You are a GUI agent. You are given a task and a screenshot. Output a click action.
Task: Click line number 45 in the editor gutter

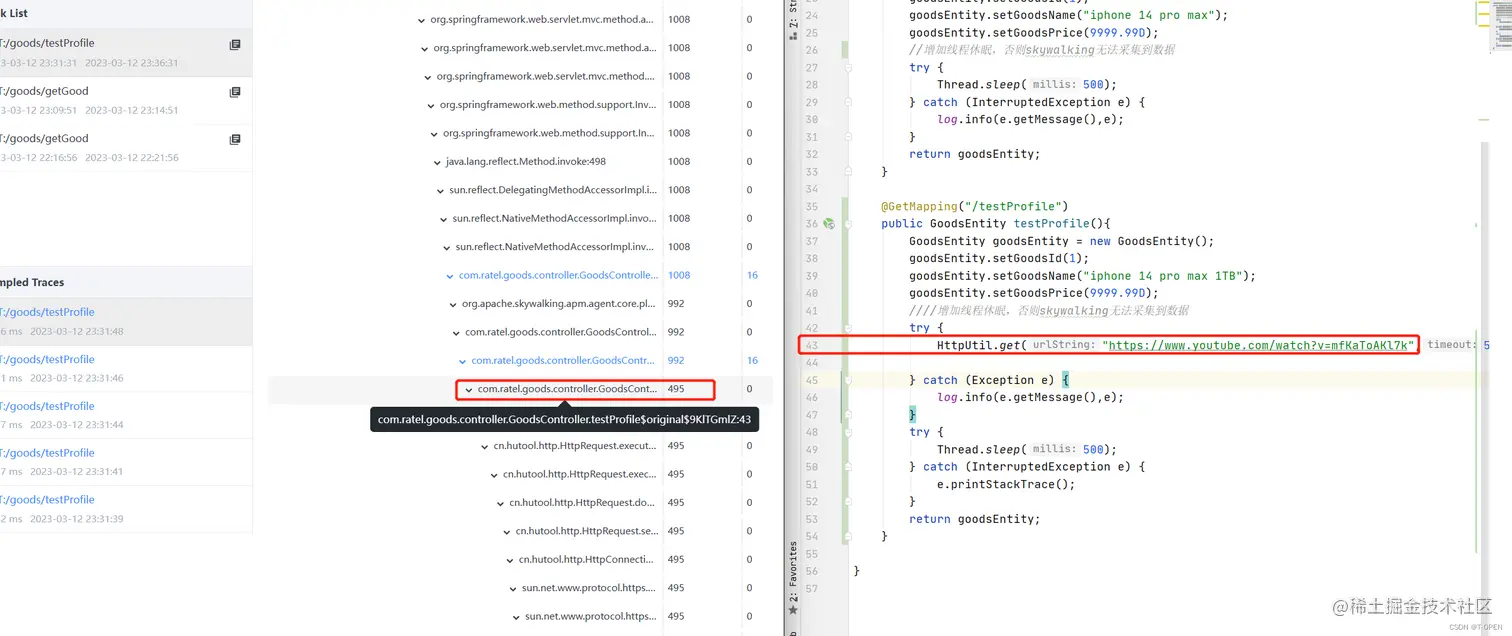coord(811,380)
